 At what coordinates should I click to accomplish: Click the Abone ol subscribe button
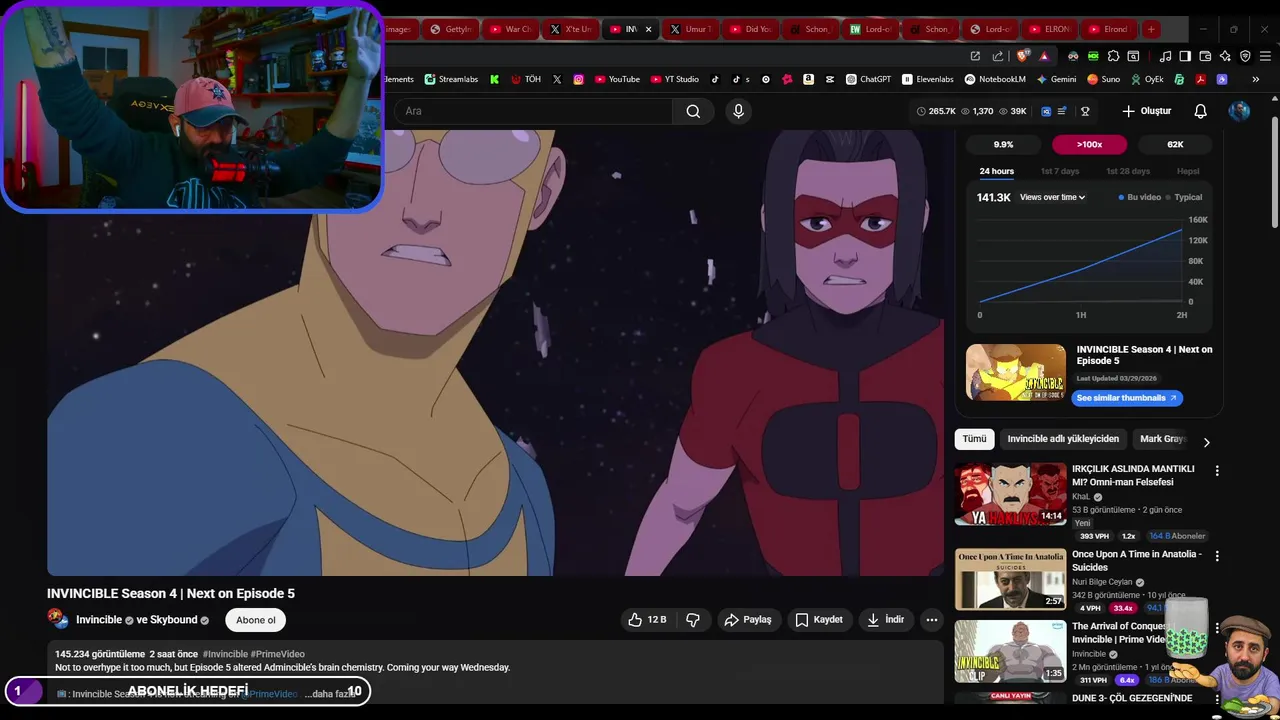click(x=255, y=620)
